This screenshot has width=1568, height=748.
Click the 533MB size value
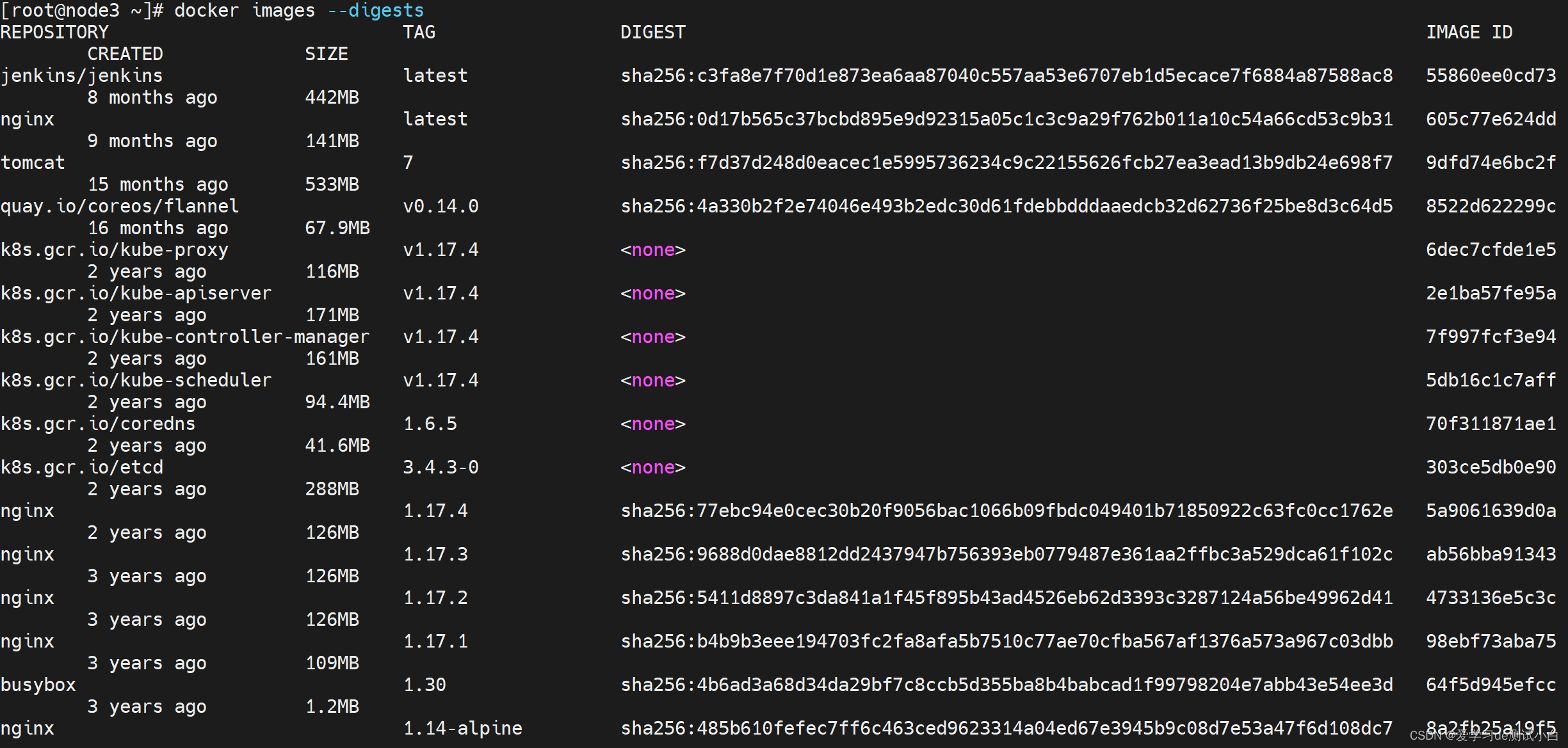(x=332, y=185)
